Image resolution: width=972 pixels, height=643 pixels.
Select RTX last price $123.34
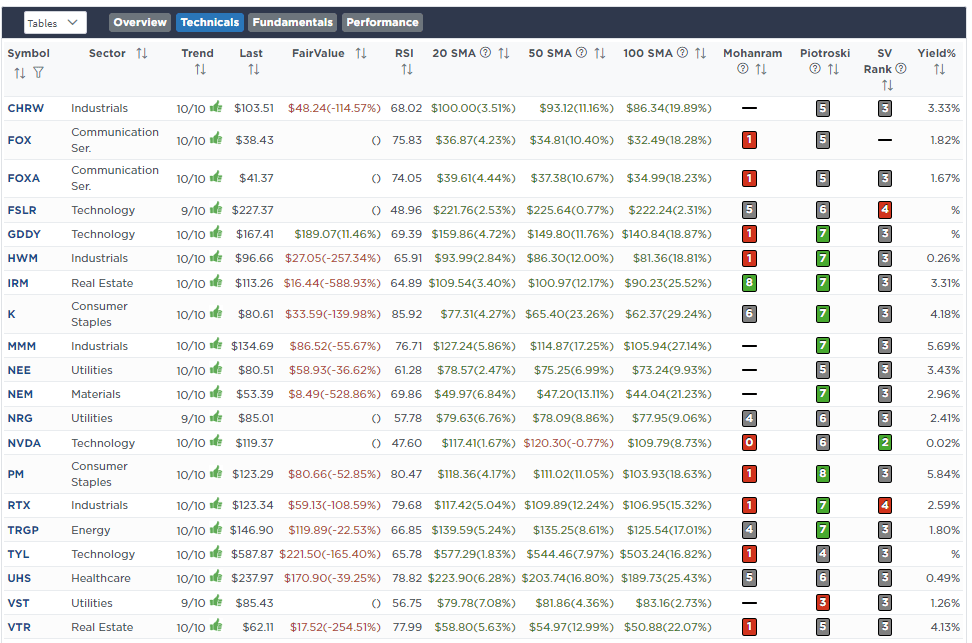click(252, 505)
